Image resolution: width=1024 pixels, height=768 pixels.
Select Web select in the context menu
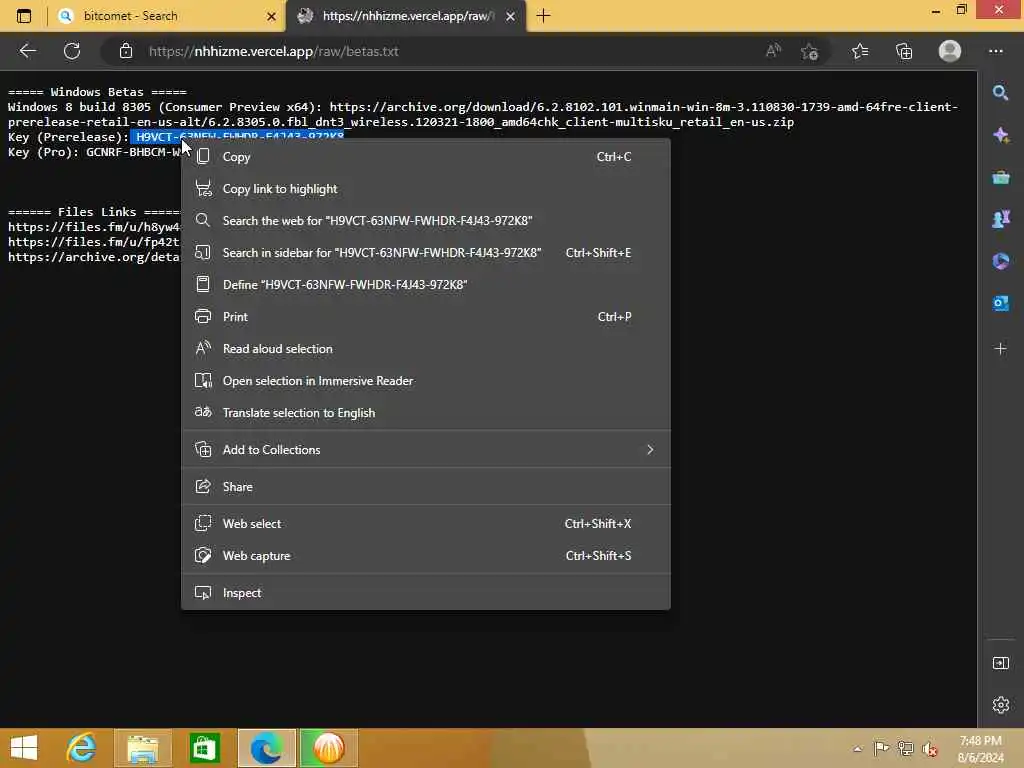pos(426,524)
